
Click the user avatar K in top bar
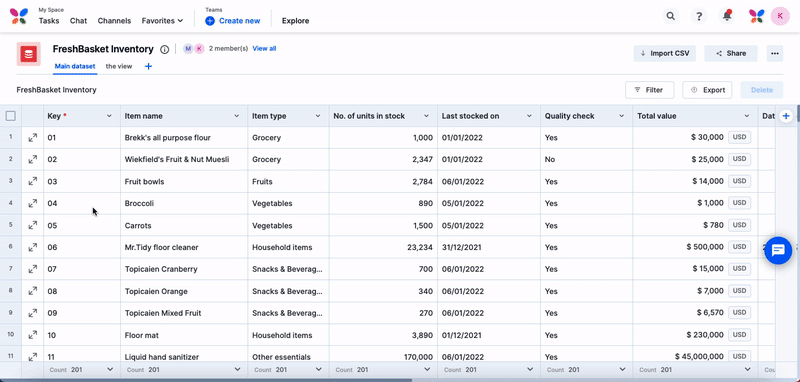tap(780, 16)
